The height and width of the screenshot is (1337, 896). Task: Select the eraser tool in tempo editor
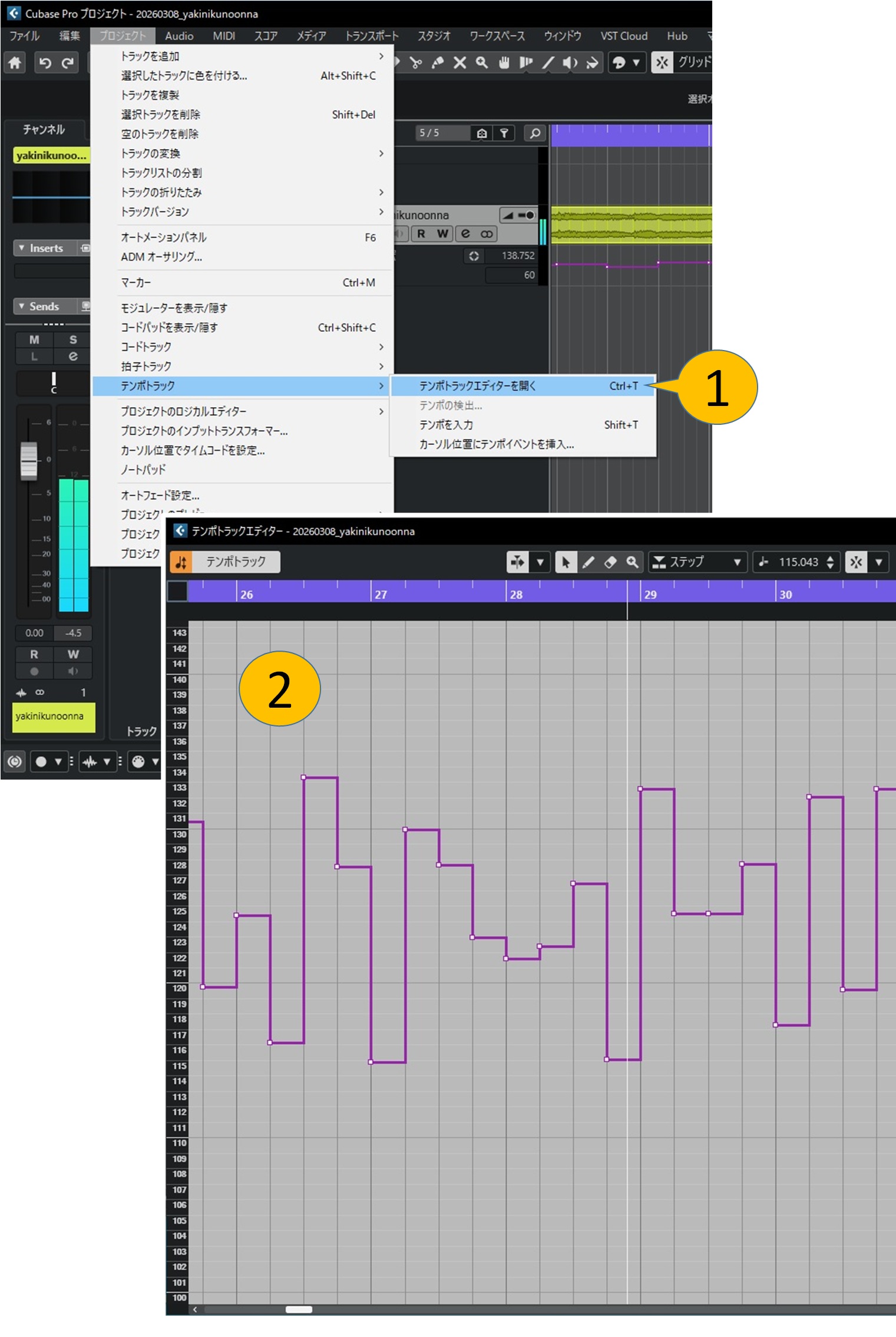[x=610, y=562]
